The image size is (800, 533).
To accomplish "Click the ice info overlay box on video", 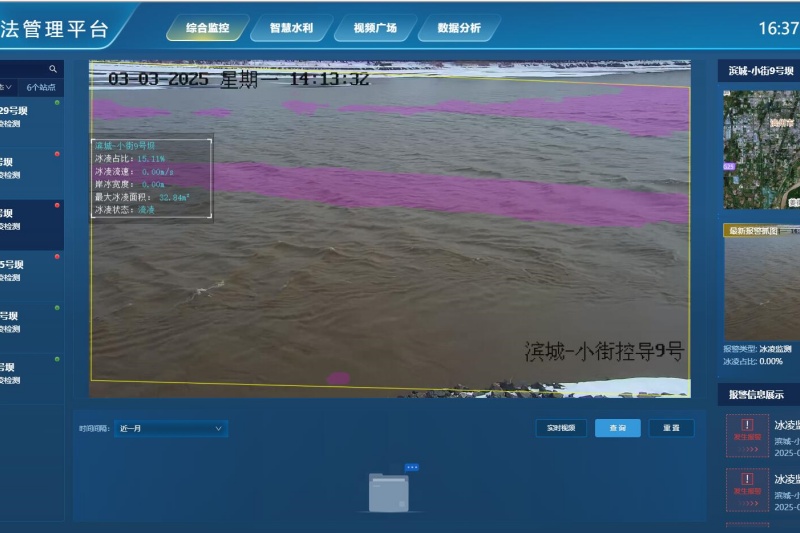I will tap(151, 178).
